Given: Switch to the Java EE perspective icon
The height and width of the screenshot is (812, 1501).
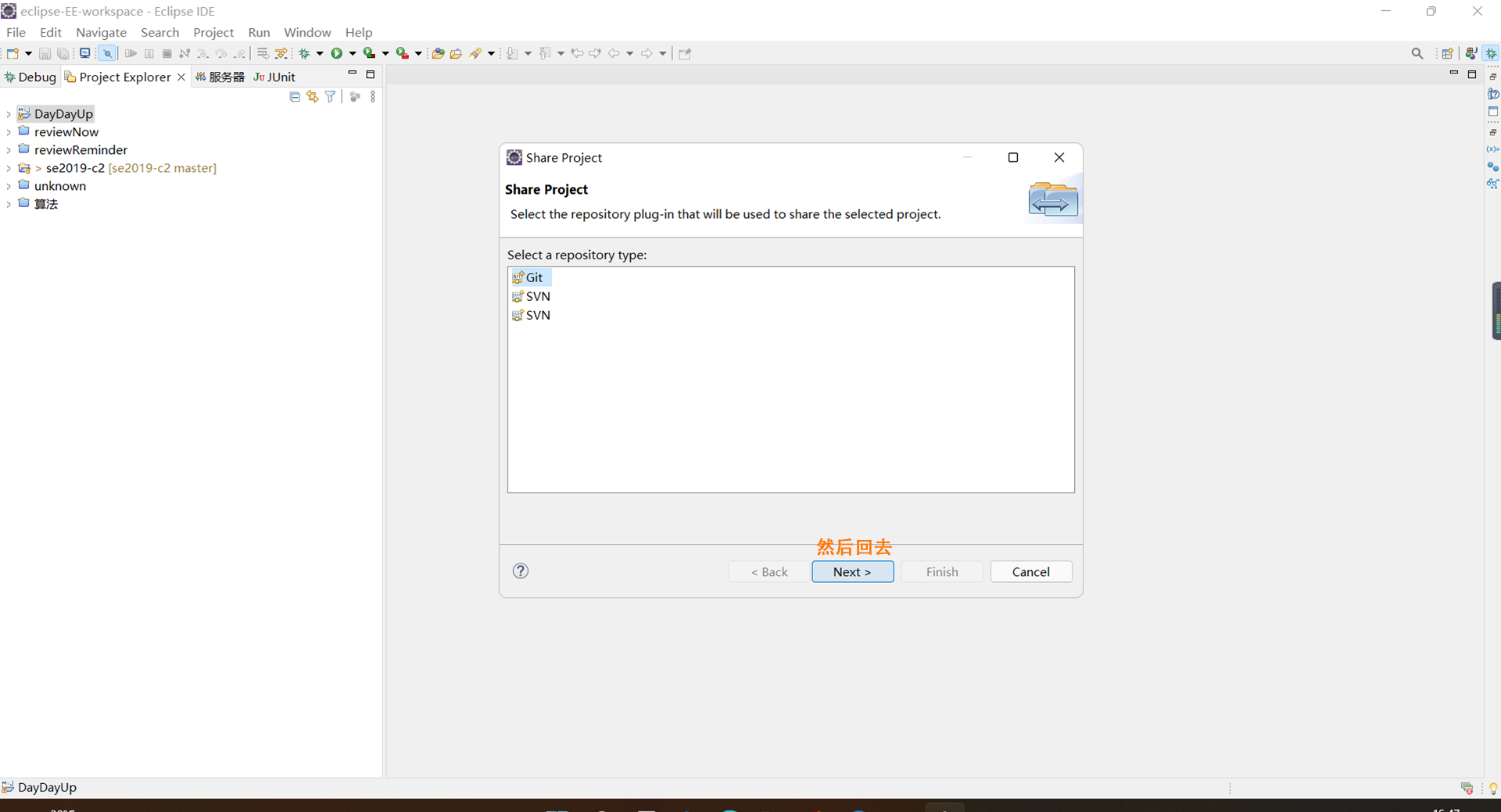Looking at the screenshot, I should pos(1471,53).
